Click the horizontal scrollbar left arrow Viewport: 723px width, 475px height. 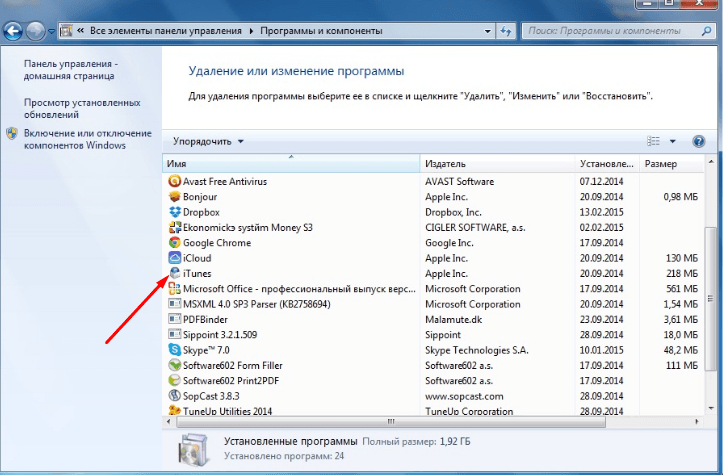(169, 422)
